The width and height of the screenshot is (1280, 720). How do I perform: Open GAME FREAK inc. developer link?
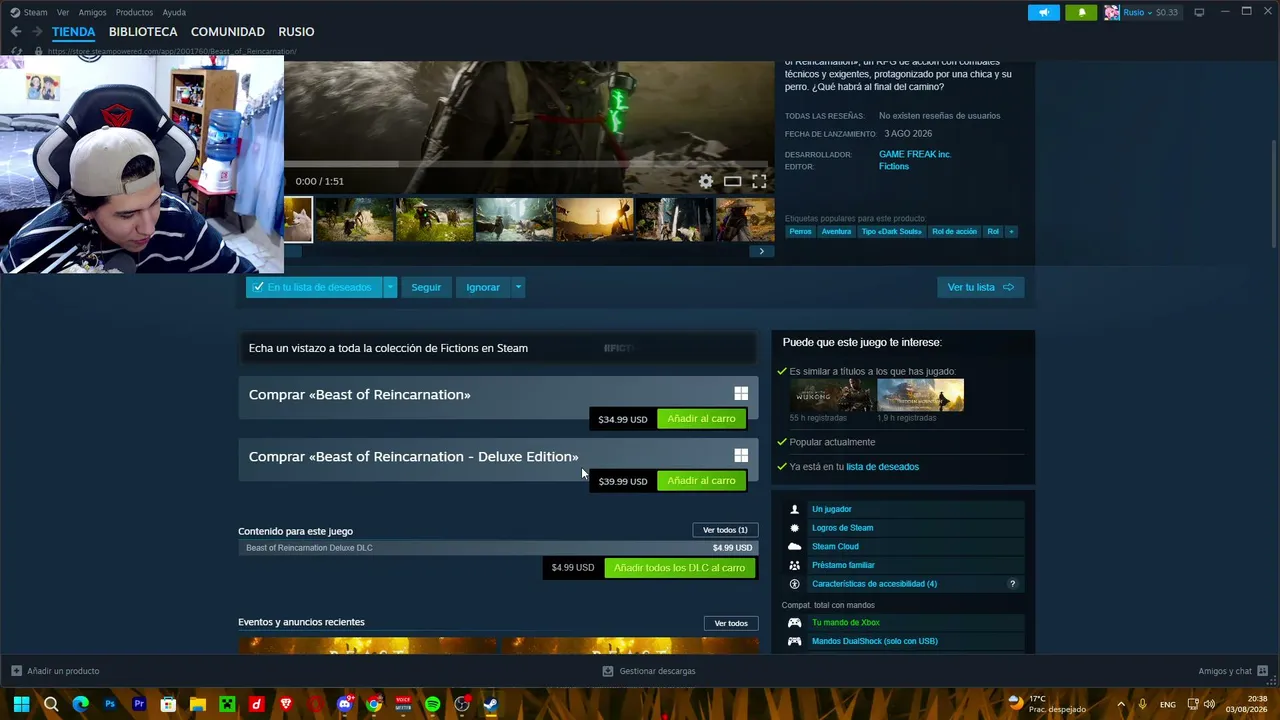click(x=915, y=154)
